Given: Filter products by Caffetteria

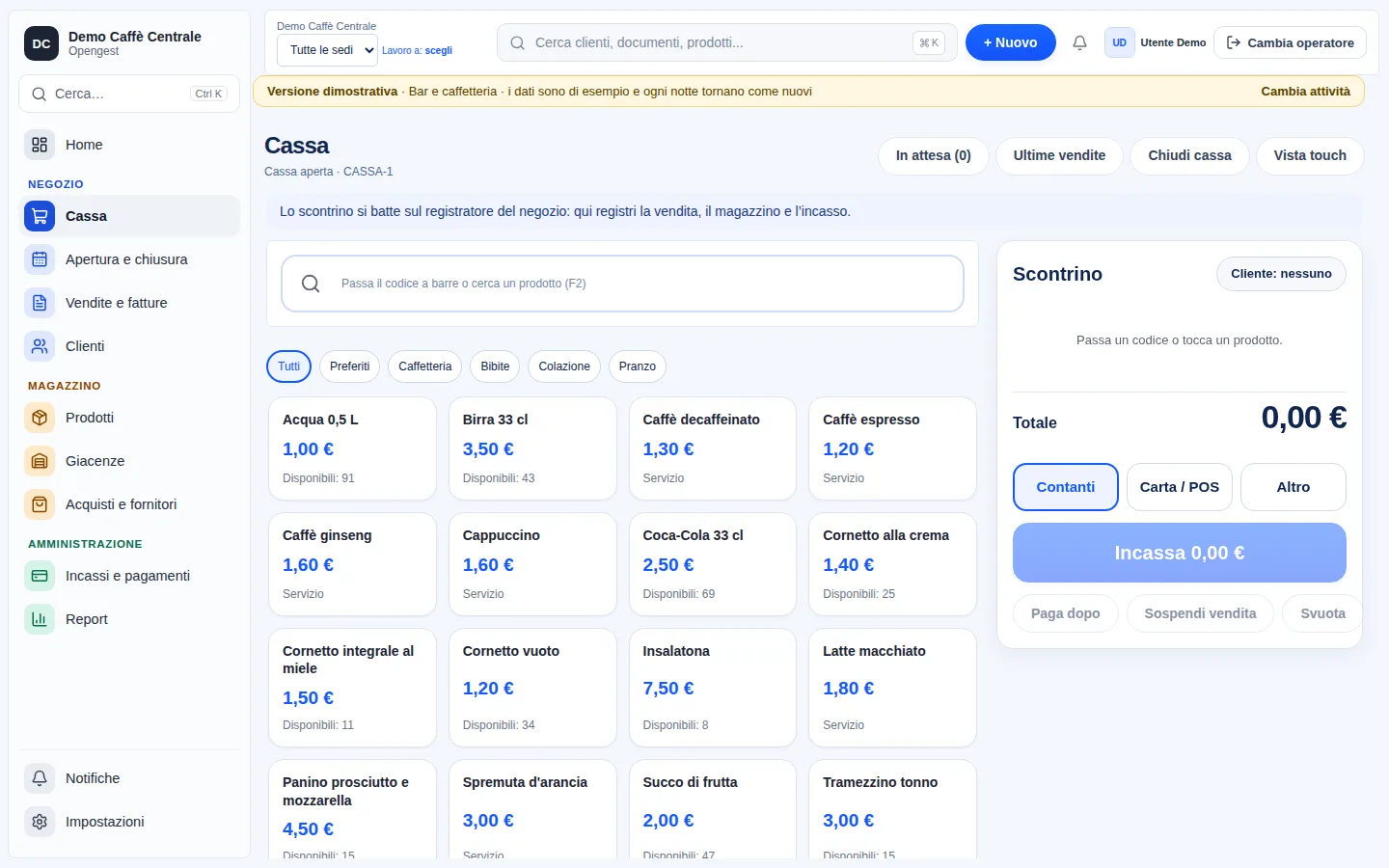Looking at the screenshot, I should click(x=424, y=366).
